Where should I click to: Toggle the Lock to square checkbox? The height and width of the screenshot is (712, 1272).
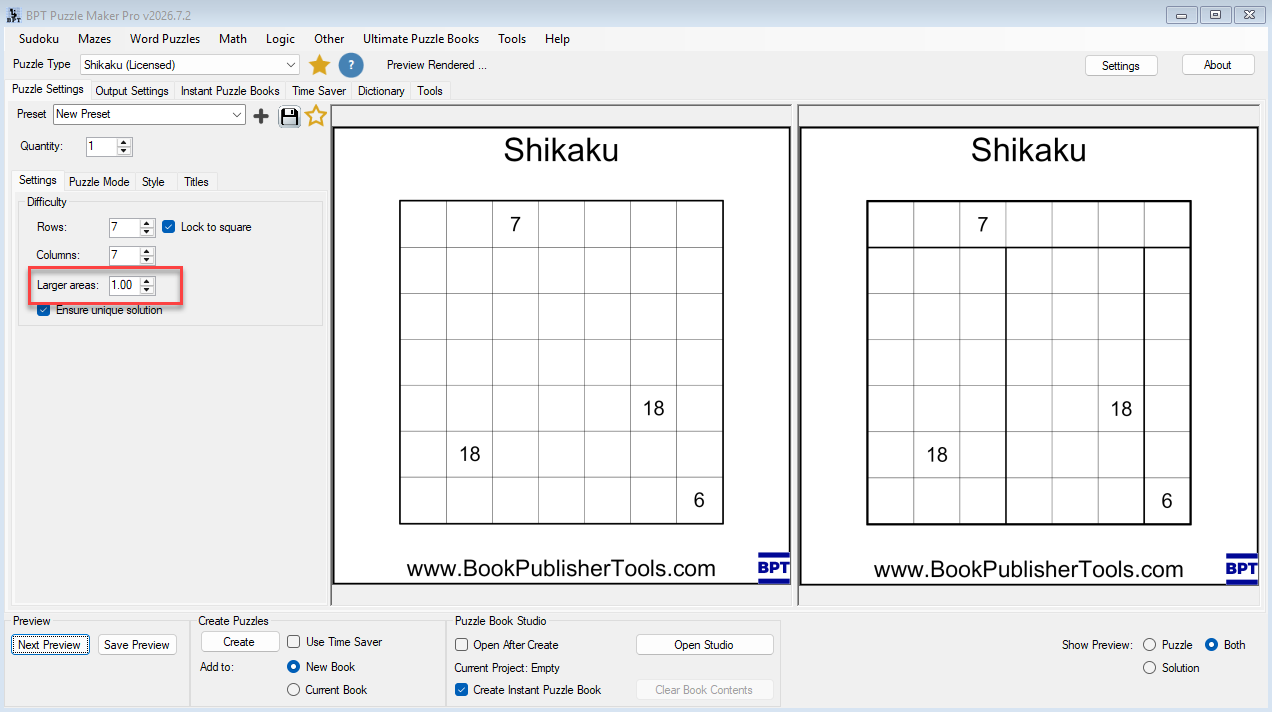tap(168, 227)
